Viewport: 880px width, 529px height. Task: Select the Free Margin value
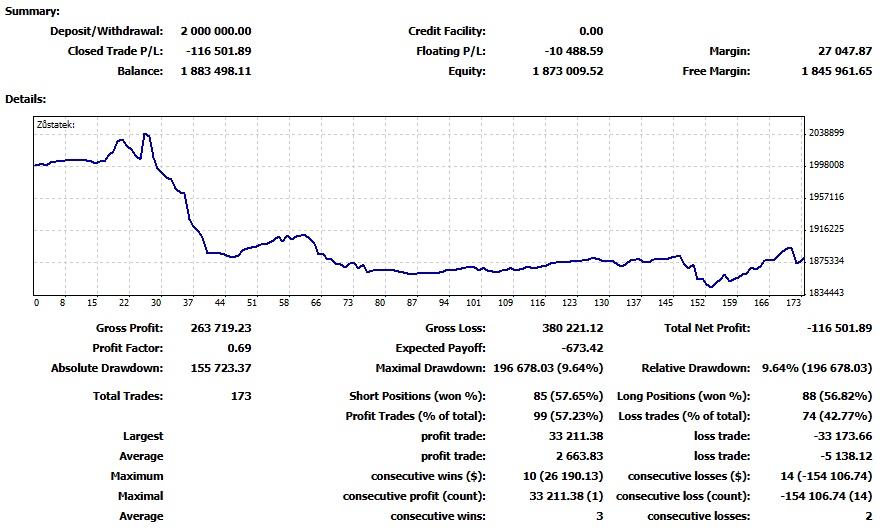pos(836,71)
